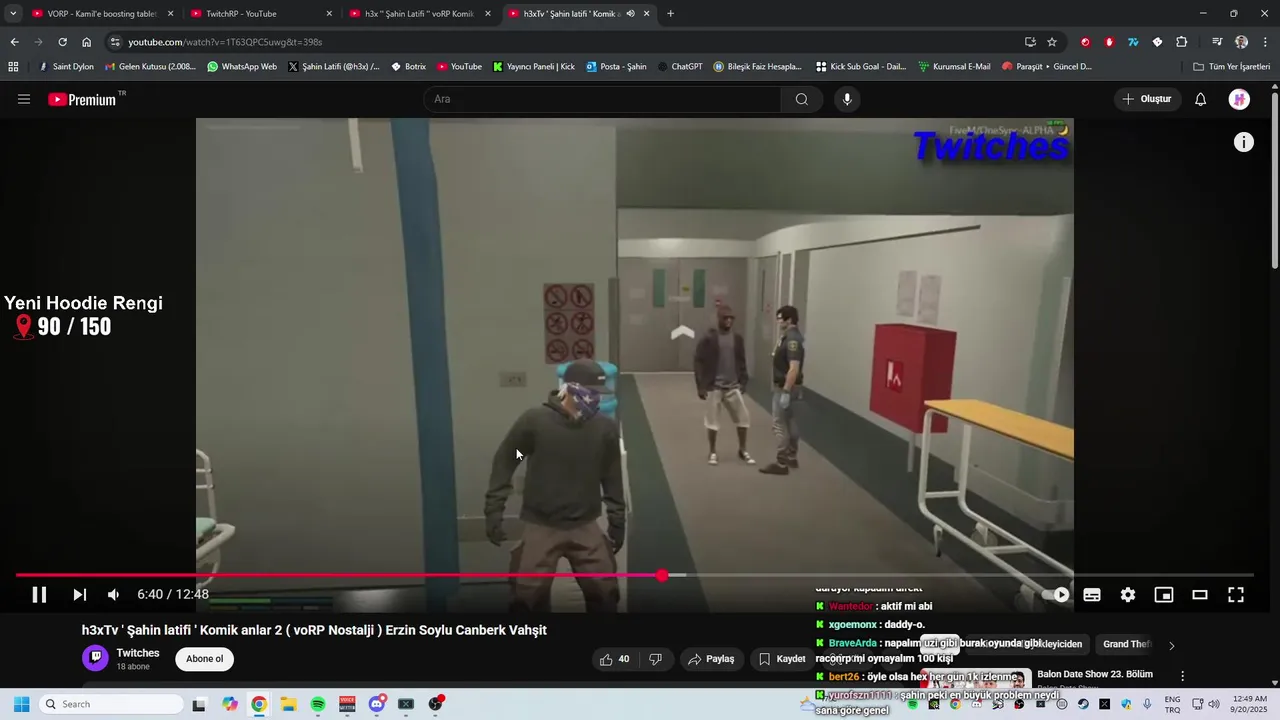Viewport: 1280px width, 720px height.
Task: Open the Chrome profile avatar
Action: point(1241,42)
